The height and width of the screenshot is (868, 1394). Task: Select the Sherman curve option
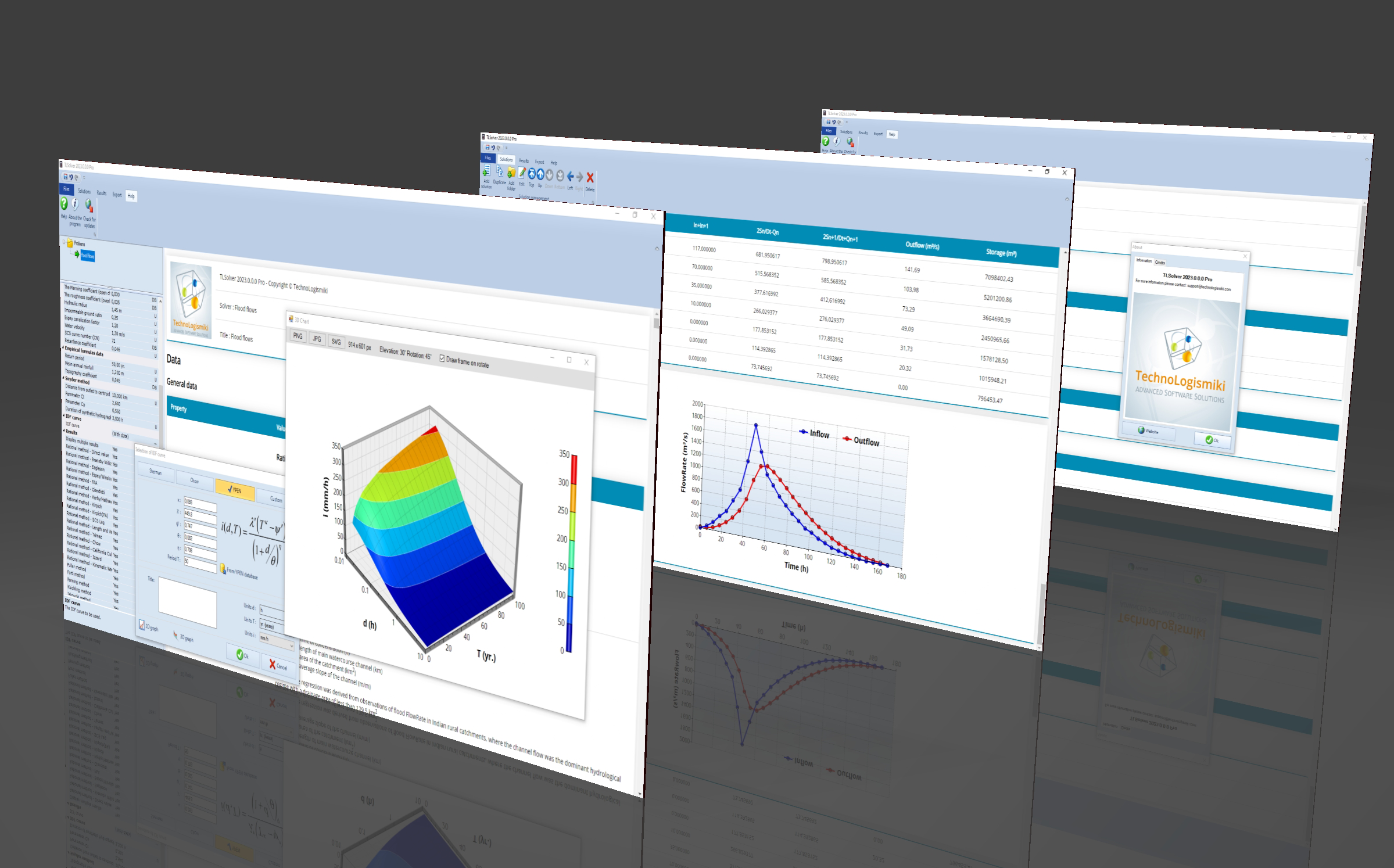point(155,471)
